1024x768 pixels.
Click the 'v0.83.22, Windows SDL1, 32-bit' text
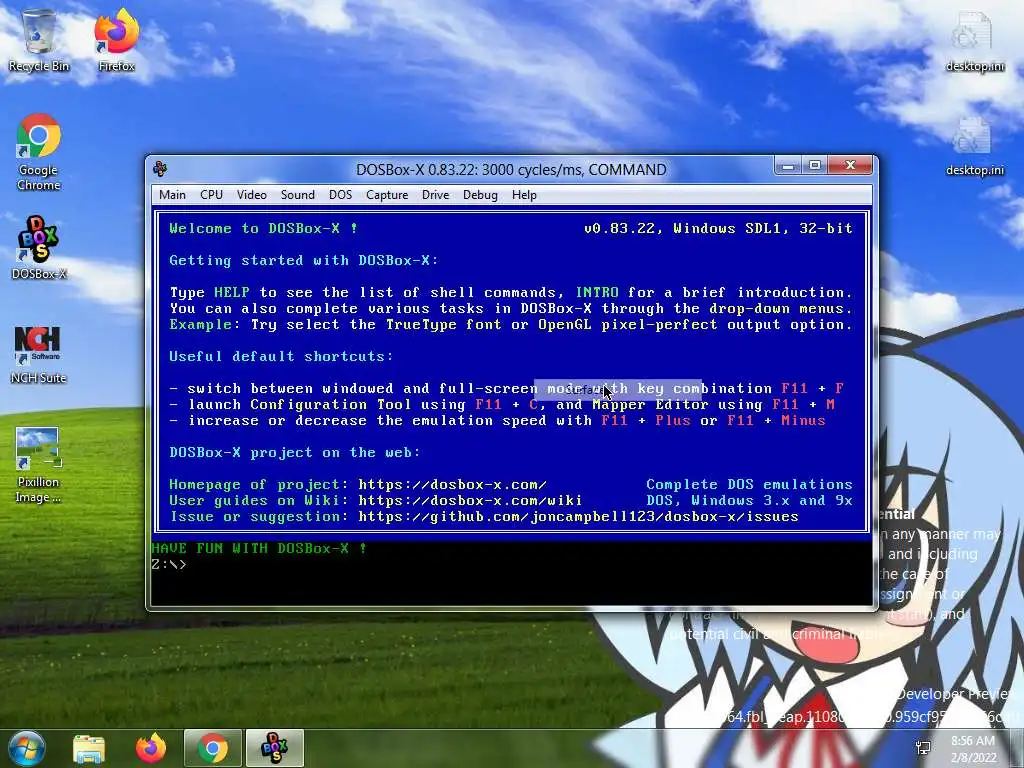click(718, 229)
